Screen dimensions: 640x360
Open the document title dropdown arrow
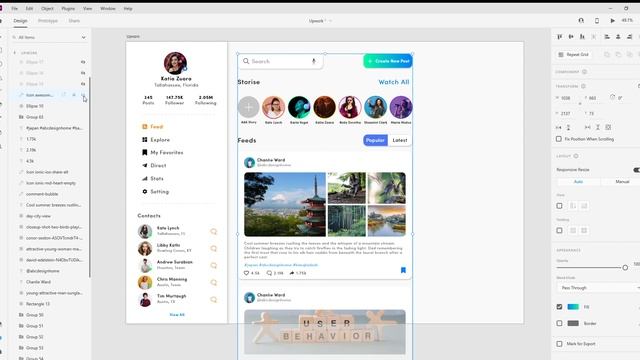[x=330, y=21]
